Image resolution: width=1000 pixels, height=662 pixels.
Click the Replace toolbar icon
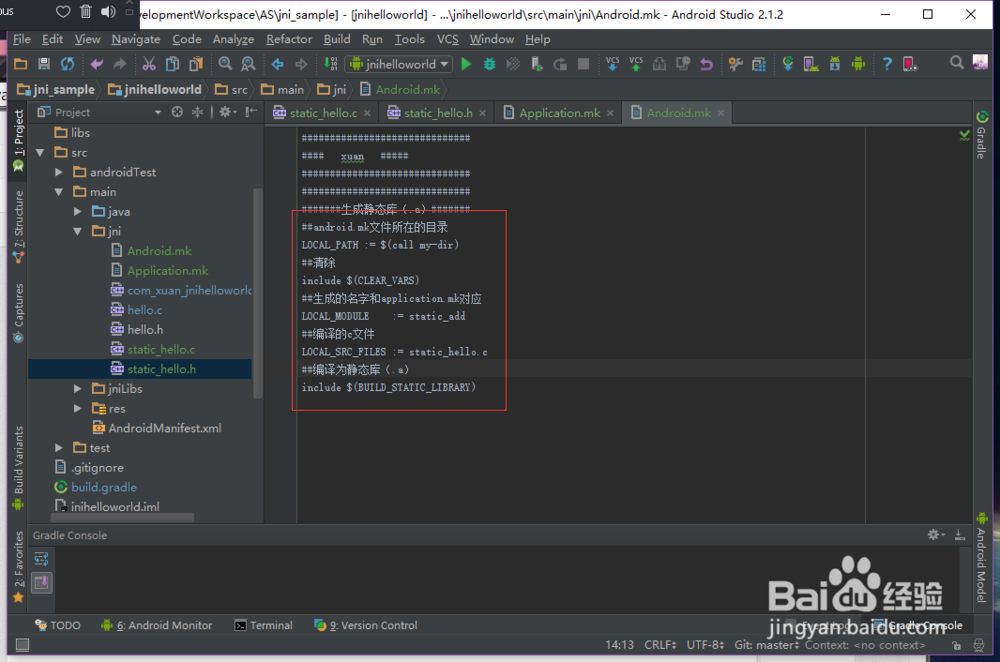pyautogui.click(x=248, y=64)
